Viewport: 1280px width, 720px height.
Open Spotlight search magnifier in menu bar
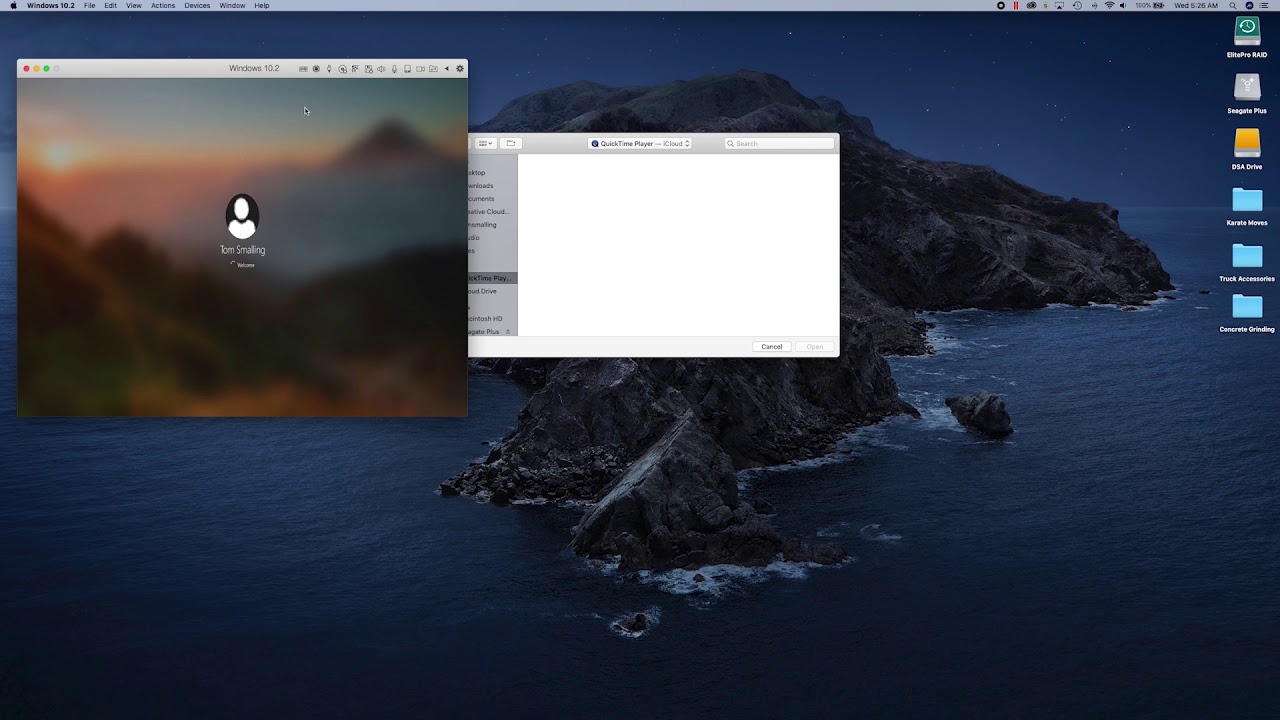[1233, 6]
